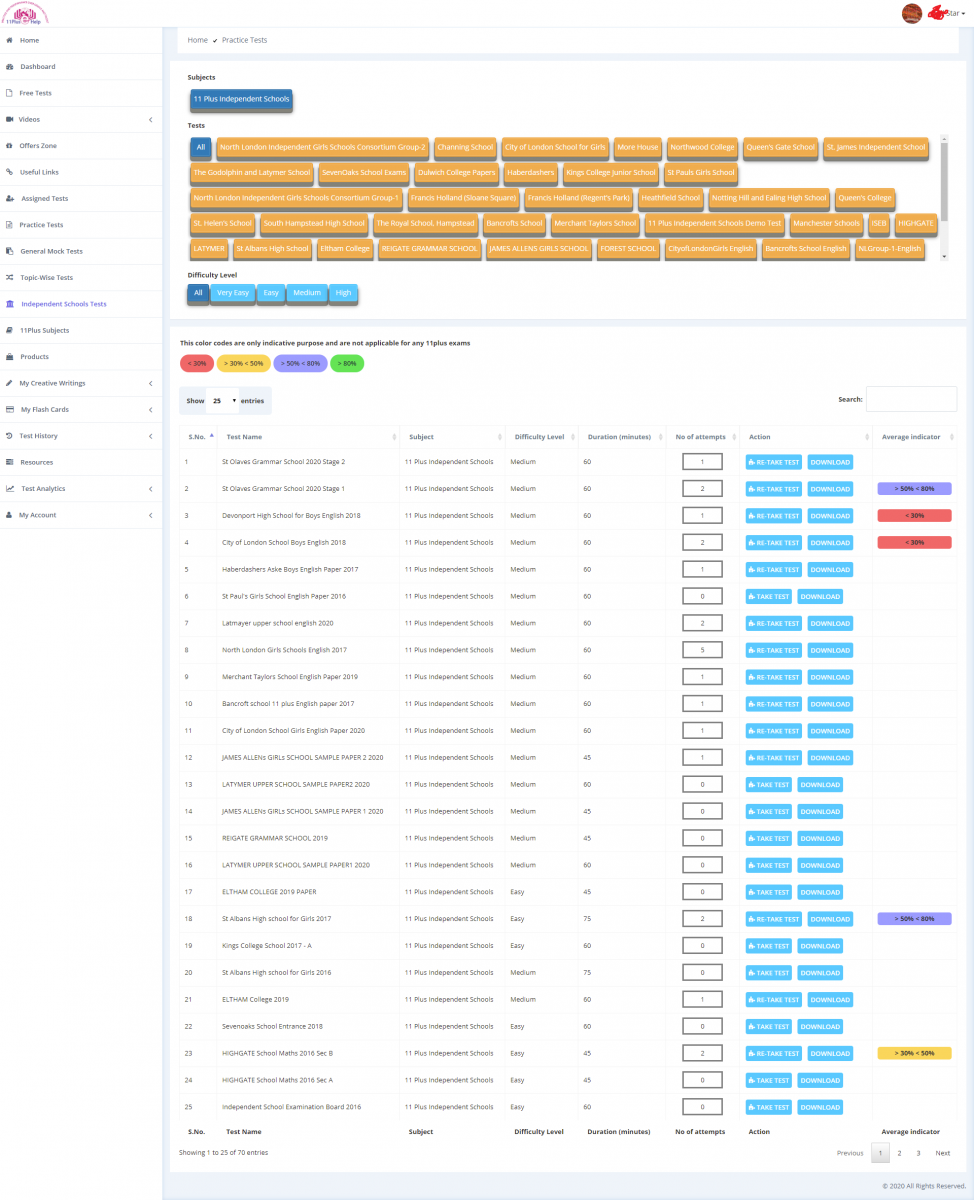Expand the My Flash Cards chevron
The height and width of the screenshot is (1200, 974).
tap(150, 410)
